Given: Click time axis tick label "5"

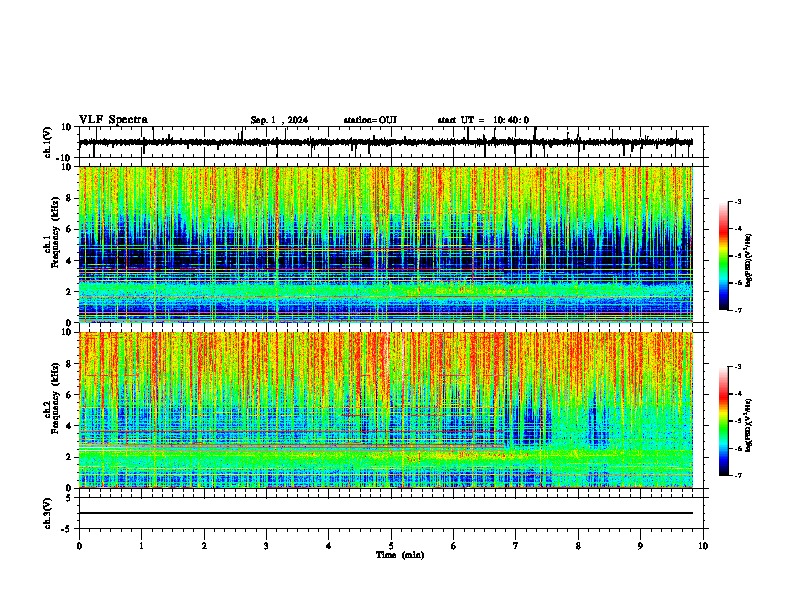Looking at the screenshot, I should coord(391,546).
